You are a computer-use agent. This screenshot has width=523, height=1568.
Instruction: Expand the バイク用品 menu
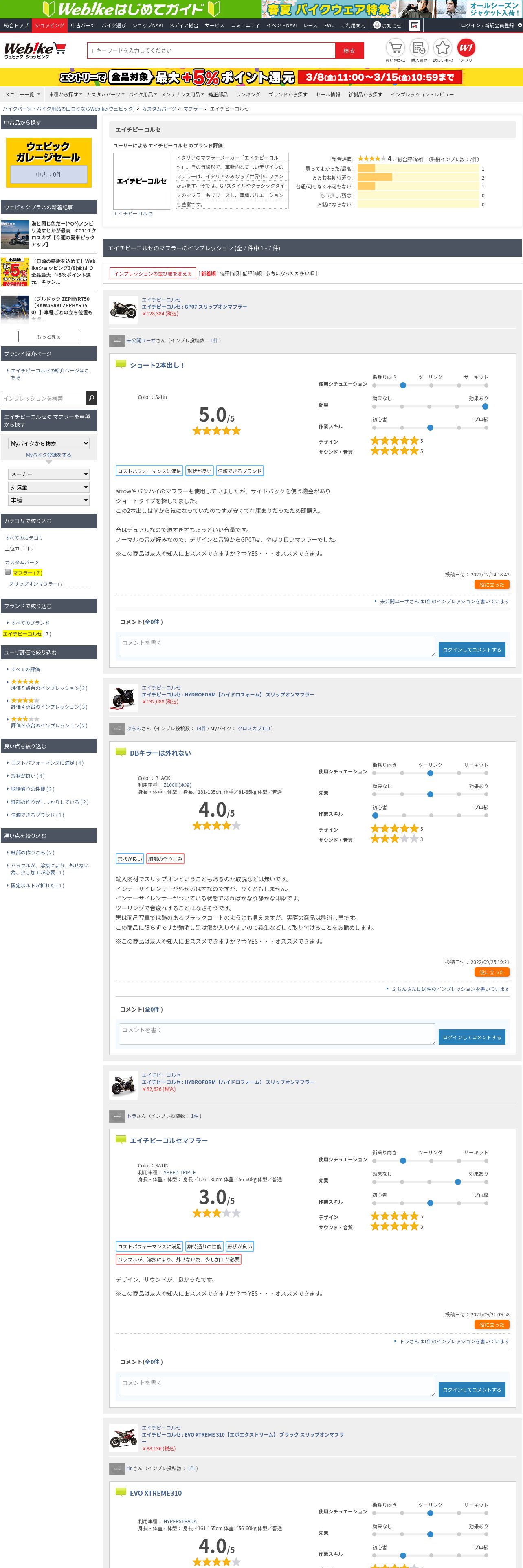point(143,94)
